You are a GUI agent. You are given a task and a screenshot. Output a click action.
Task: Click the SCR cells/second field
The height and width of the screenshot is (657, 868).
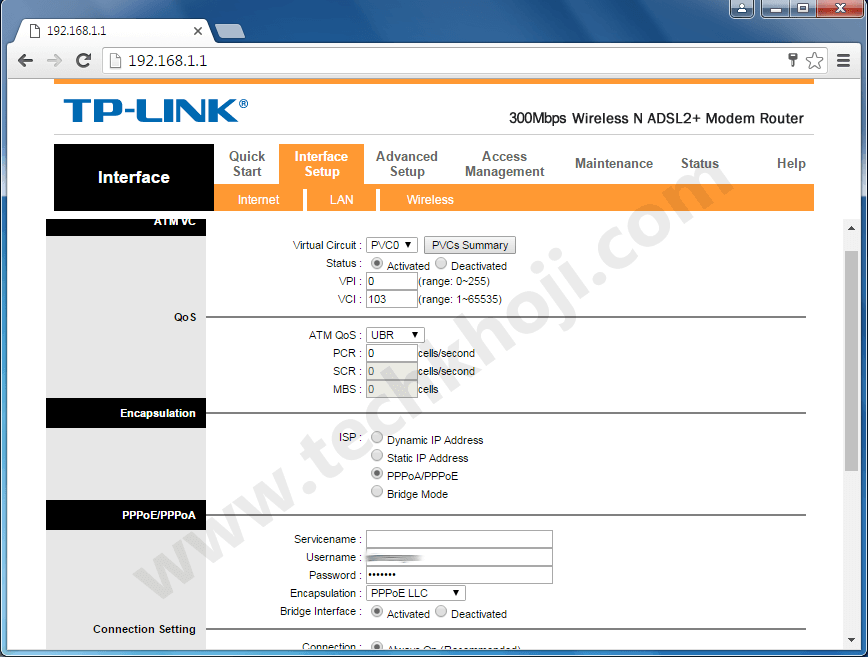coord(391,371)
